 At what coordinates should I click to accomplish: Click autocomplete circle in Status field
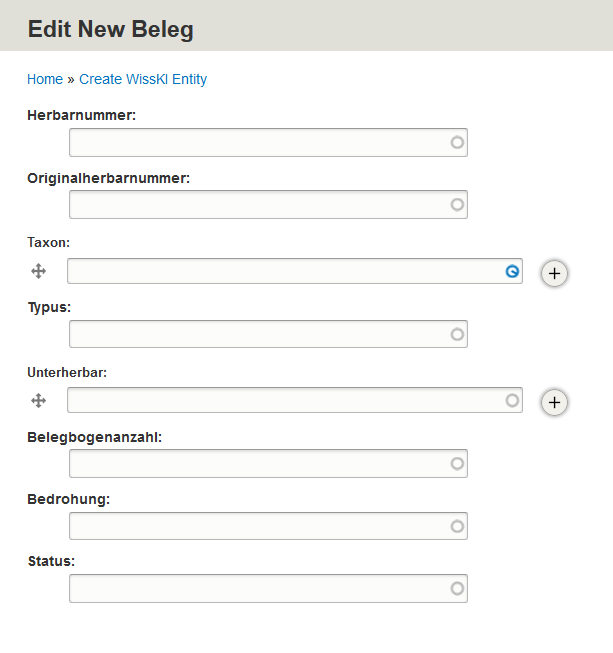coord(457,588)
